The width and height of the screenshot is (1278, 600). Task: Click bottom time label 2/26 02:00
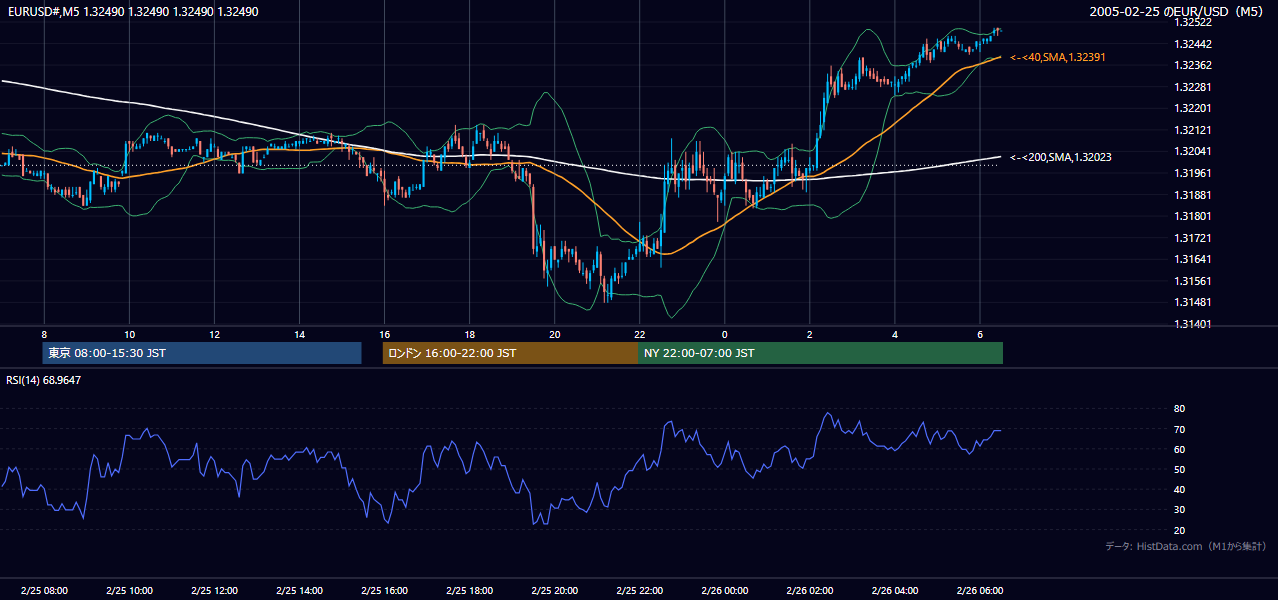click(x=809, y=590)
